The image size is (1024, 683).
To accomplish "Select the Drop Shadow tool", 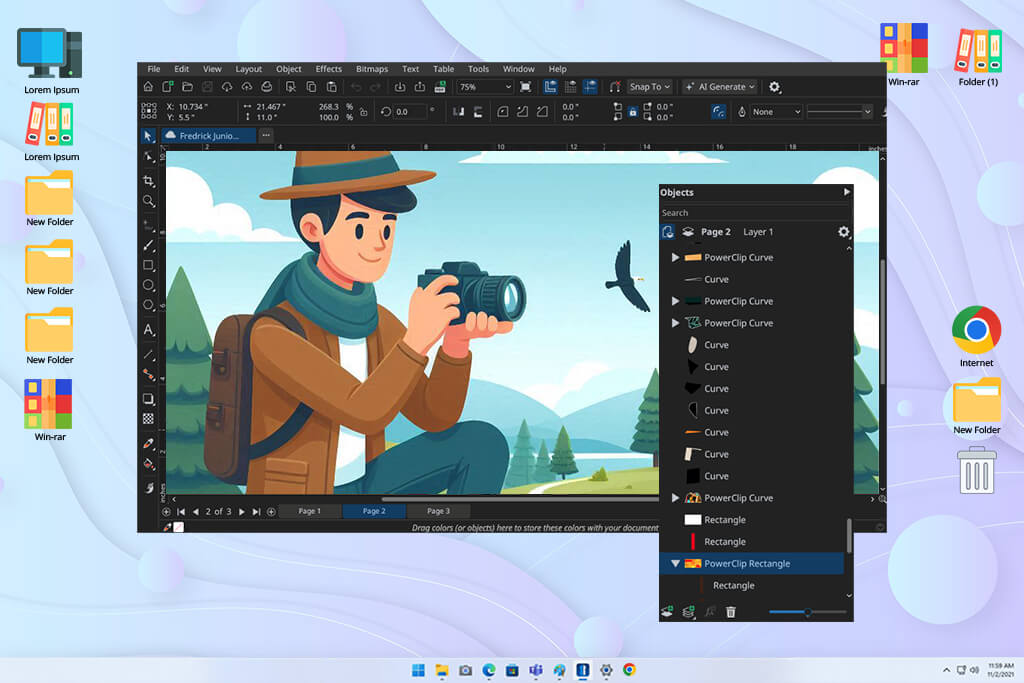I will (148, 398).
